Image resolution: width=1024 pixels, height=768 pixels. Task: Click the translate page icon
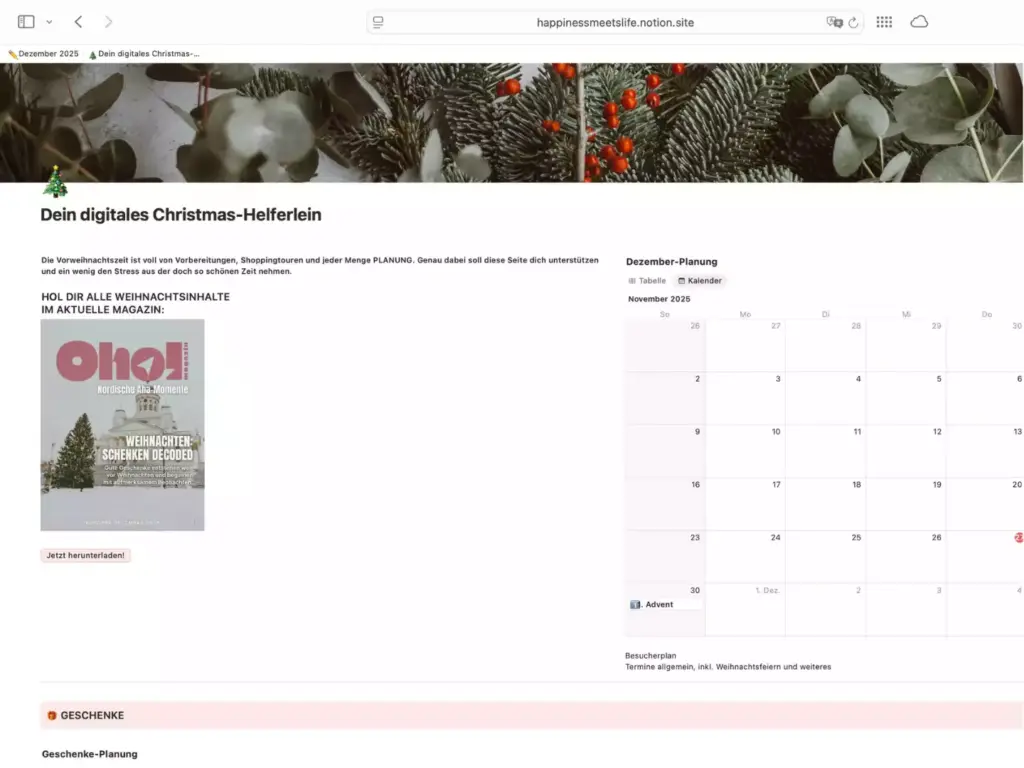tap(833, 22)
